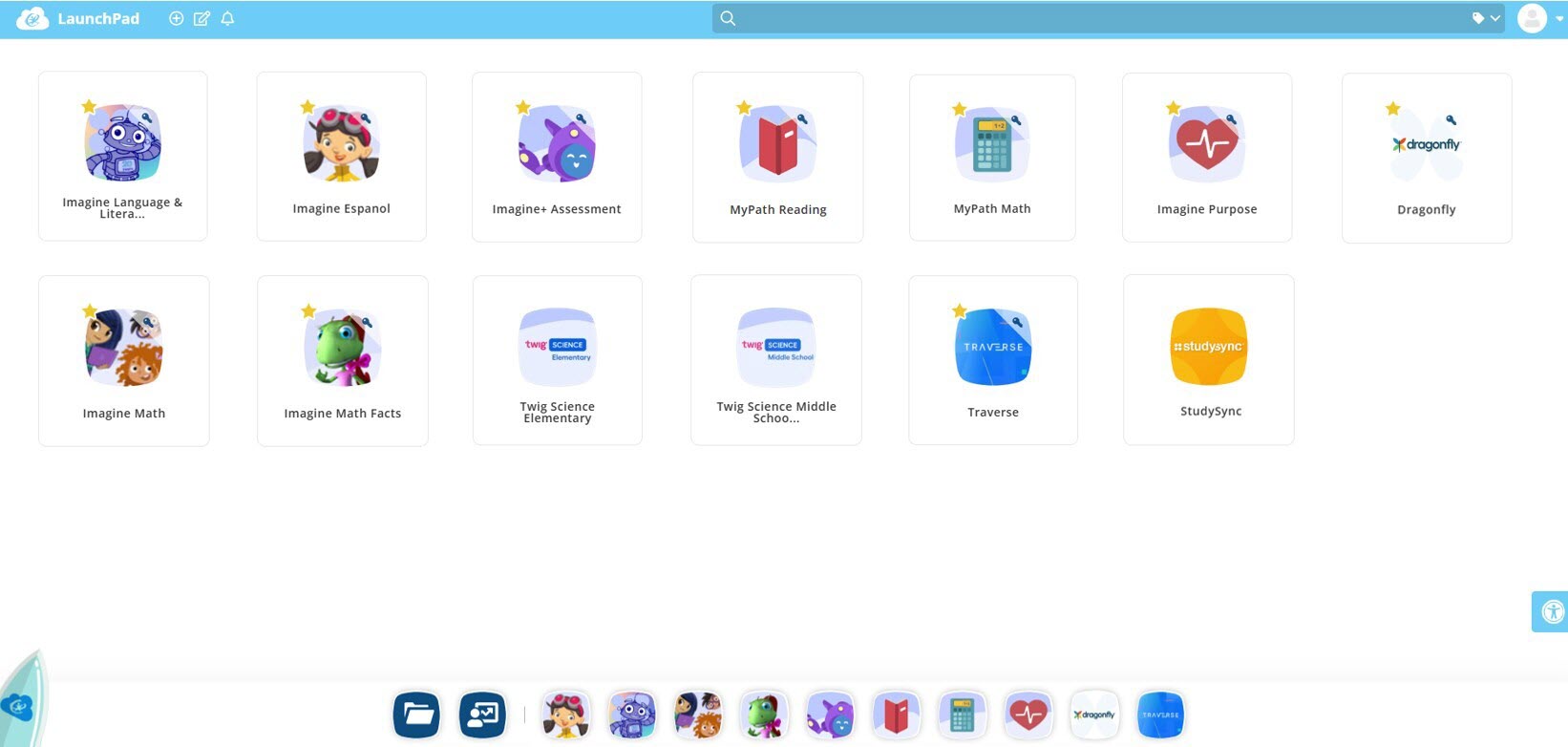Launch the dinosaur Math Facts dock icon
1568x747 pixels.
[x=764, y=715]
